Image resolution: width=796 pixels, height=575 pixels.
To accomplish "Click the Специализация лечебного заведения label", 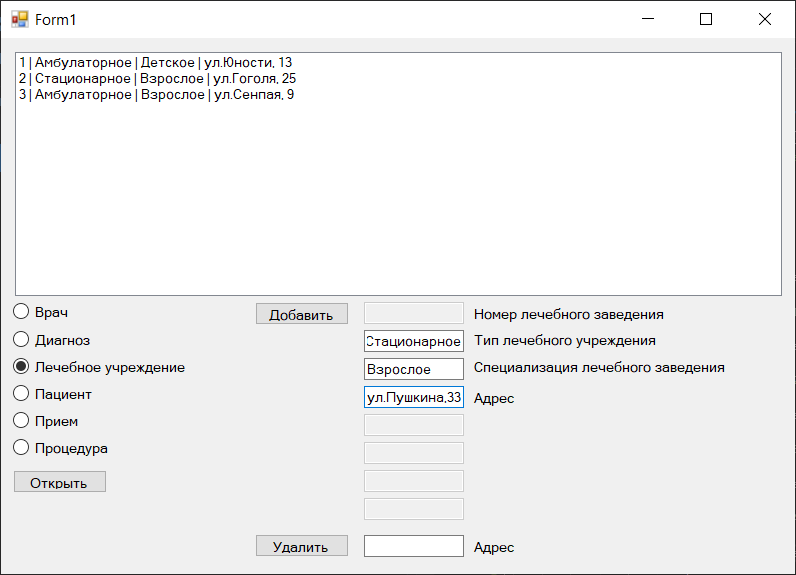I will pos(599,367).
